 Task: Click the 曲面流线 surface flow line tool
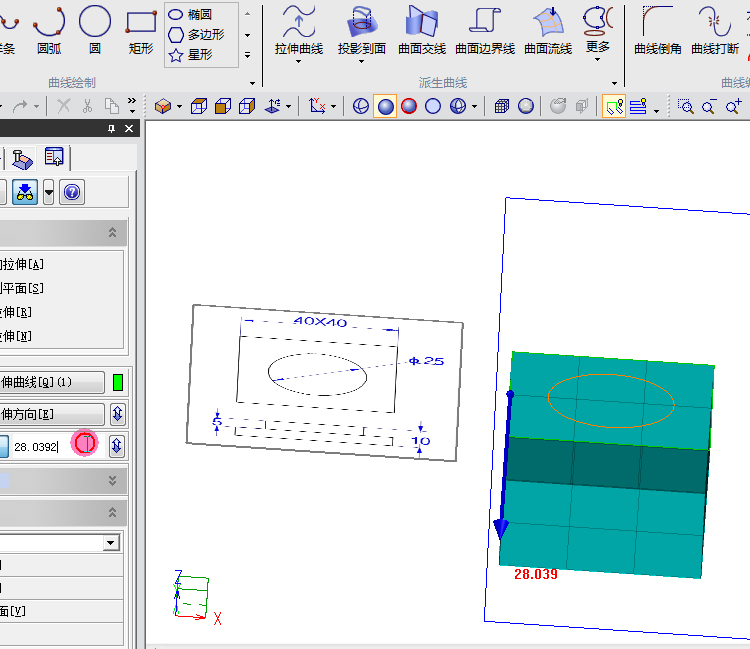[x=548, y=30]
